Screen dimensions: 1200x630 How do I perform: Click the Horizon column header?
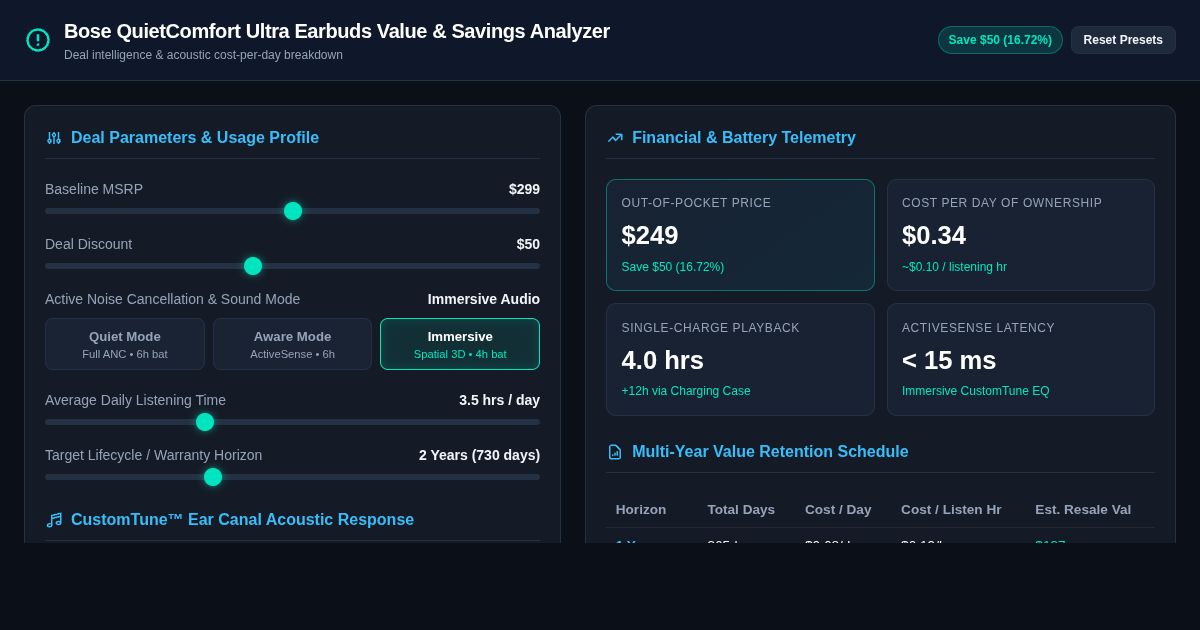coord(641,510)
